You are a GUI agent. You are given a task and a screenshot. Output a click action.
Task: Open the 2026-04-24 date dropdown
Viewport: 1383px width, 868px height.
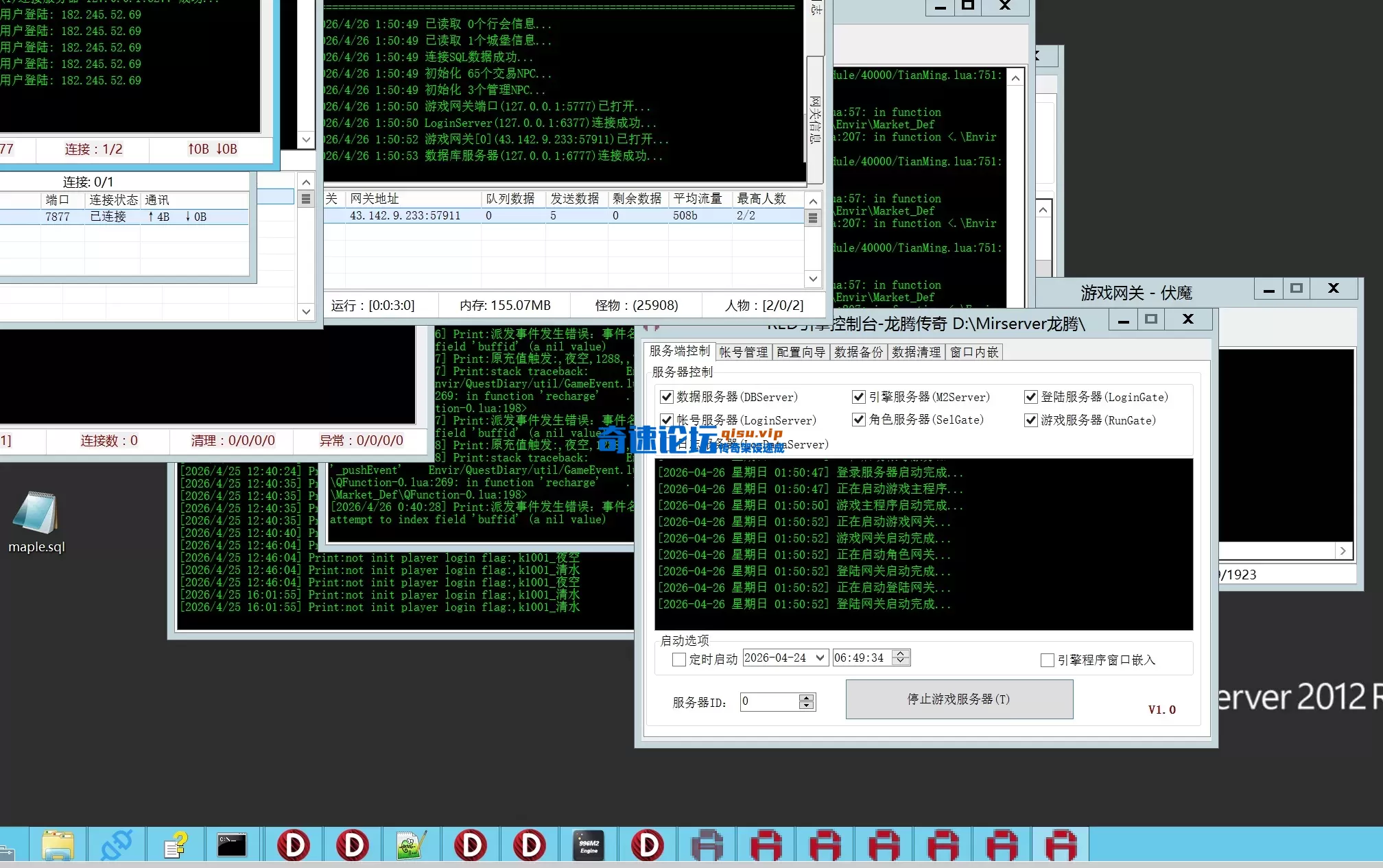pyautogui.click(x=820, y=657)
